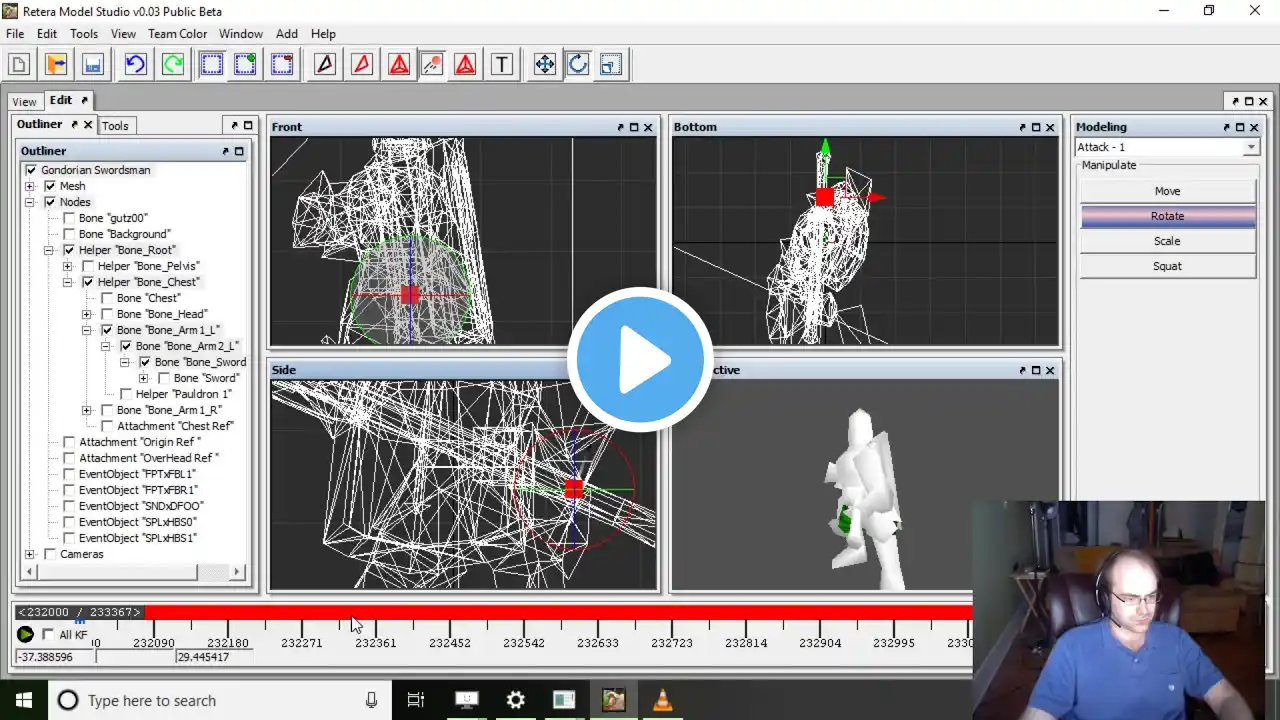The image size is (1280, 720).
Task: Open Windows Settings gear on taskbar
Action: 515,700
